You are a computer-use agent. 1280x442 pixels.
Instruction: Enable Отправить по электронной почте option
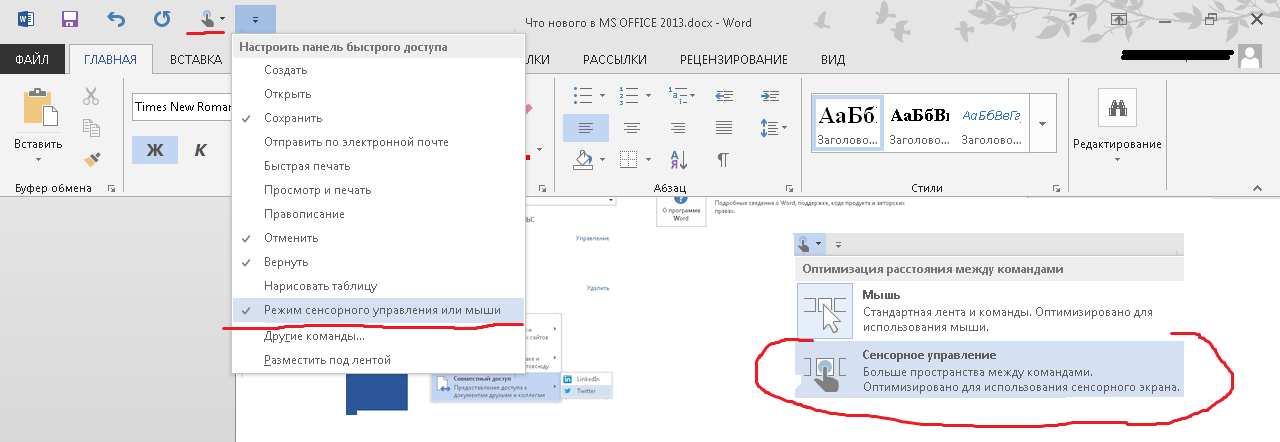point(378,142)
